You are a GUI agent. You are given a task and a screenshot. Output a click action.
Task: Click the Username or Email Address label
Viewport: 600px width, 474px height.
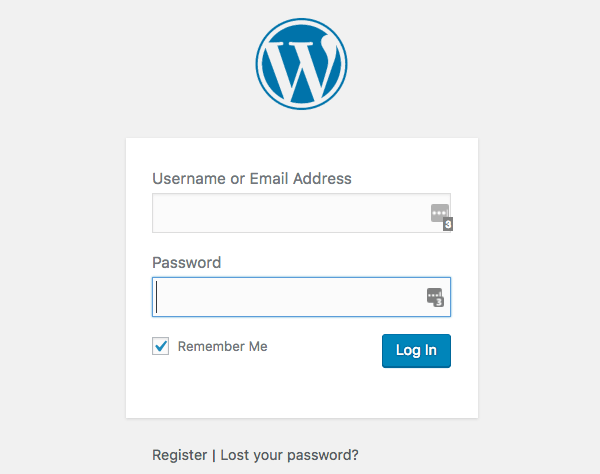coord(252,179)
